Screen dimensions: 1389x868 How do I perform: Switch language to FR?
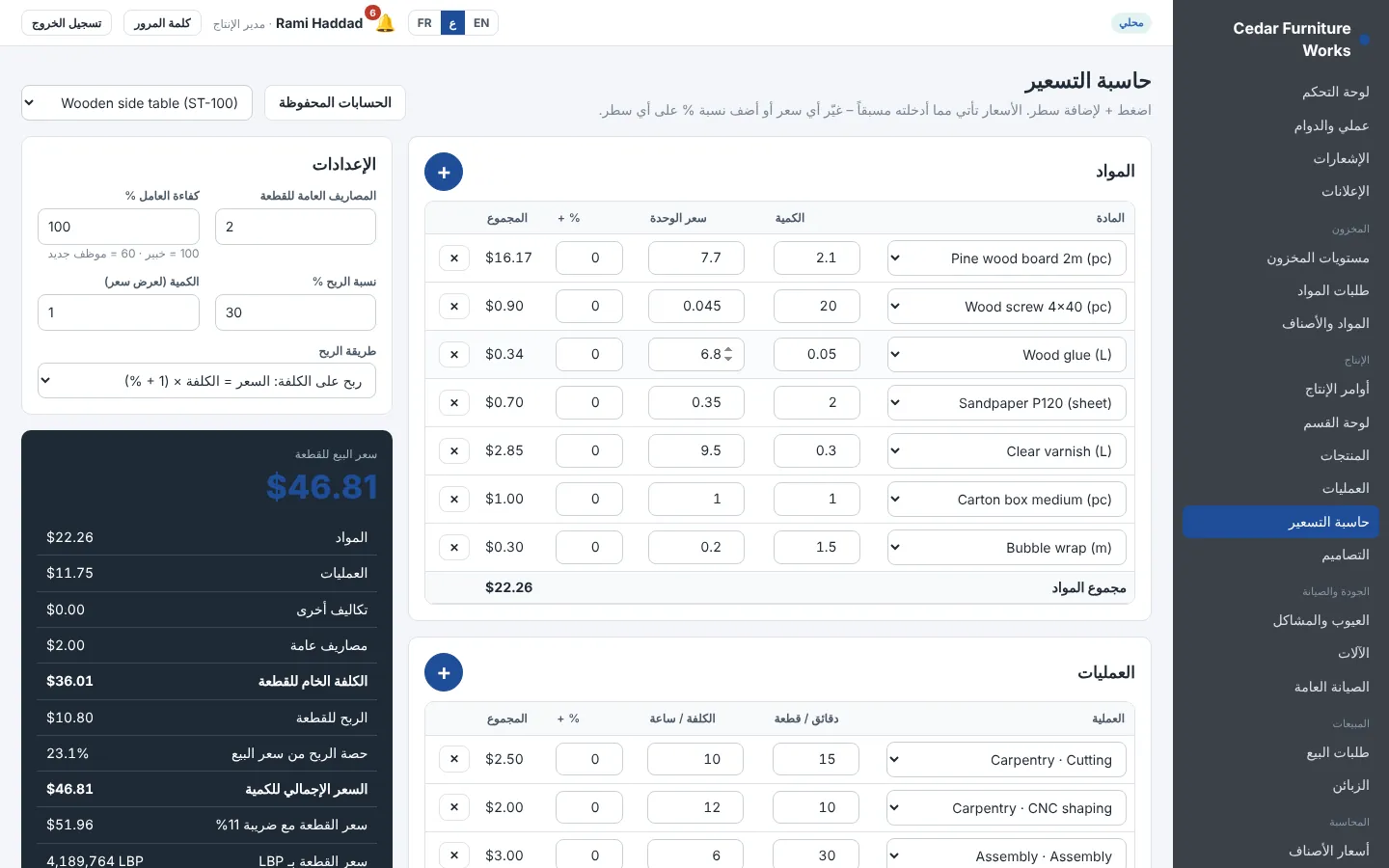pyautogui.click(x=424, y=23)
